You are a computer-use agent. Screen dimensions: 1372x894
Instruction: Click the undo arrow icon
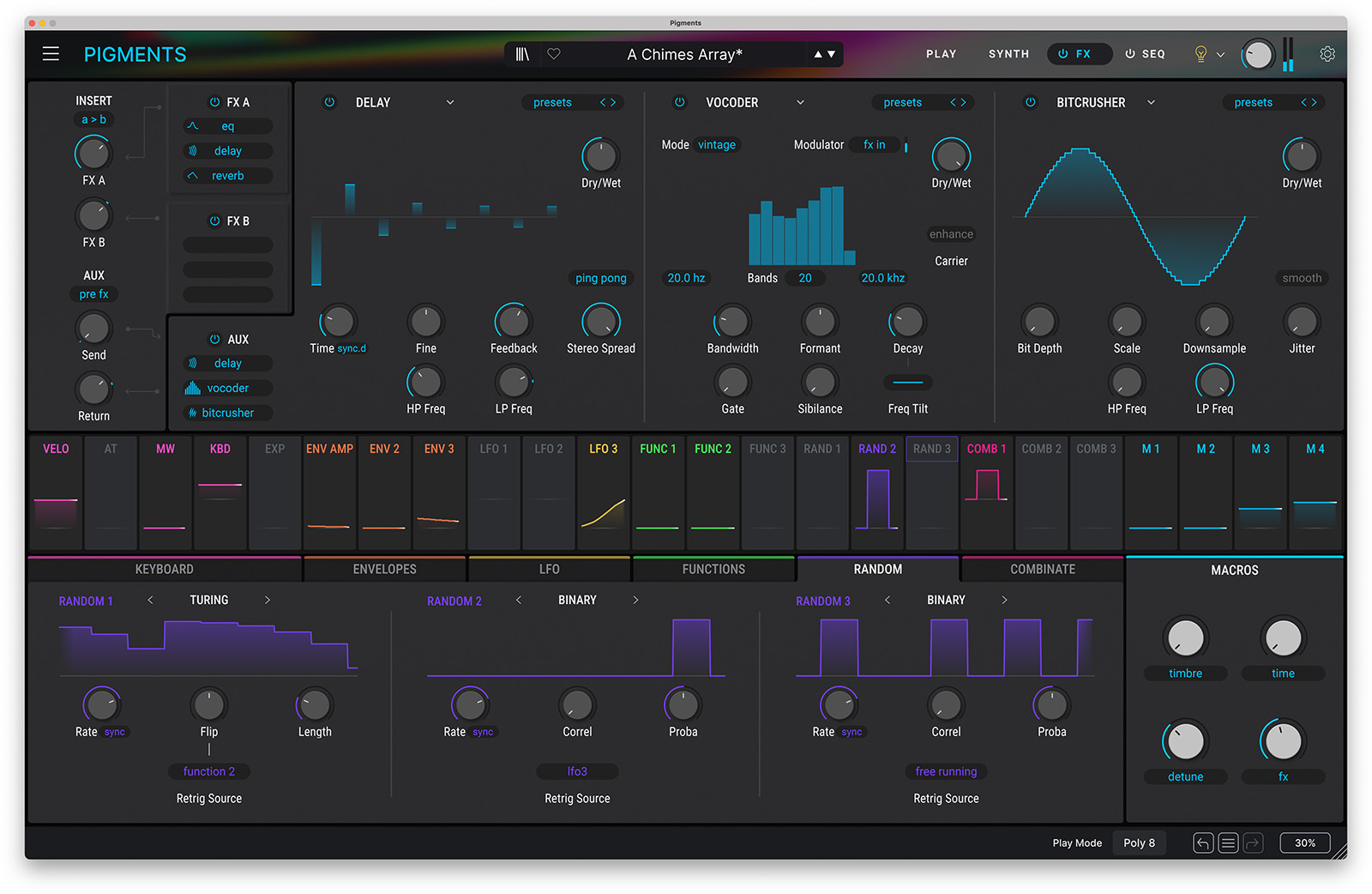[1203, 843]
